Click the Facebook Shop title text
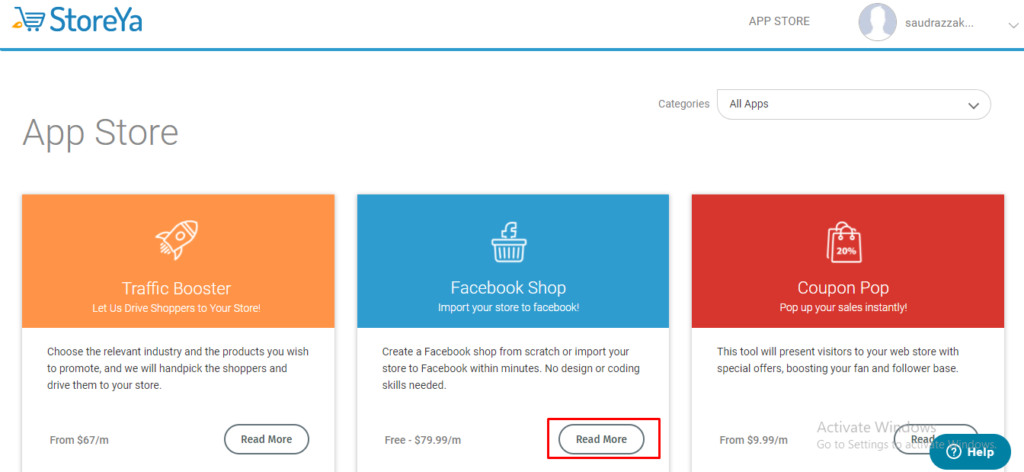 pyautogui.click(x=508, y=288)
